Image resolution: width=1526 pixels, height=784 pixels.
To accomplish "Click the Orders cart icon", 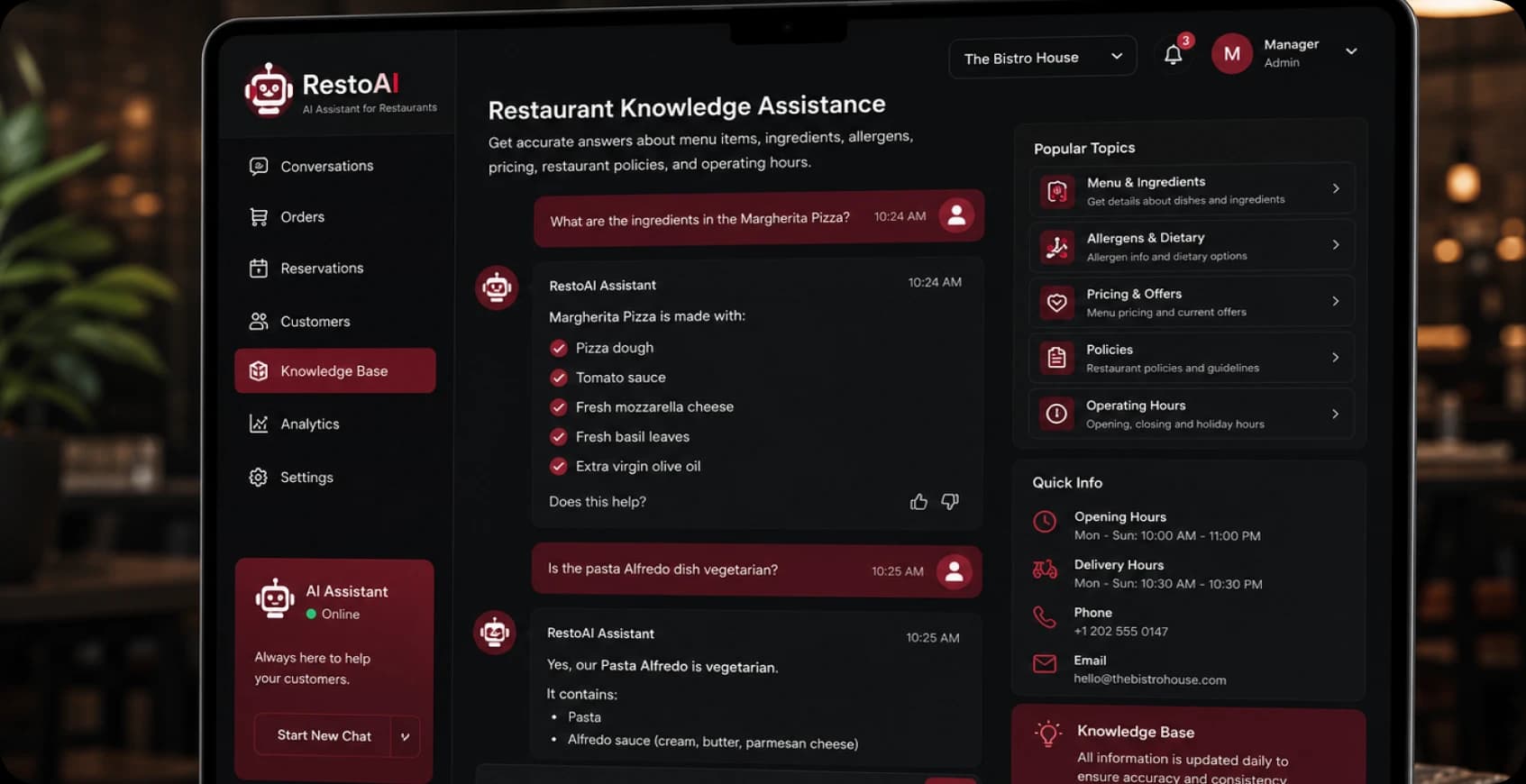I will click(259, 217).
